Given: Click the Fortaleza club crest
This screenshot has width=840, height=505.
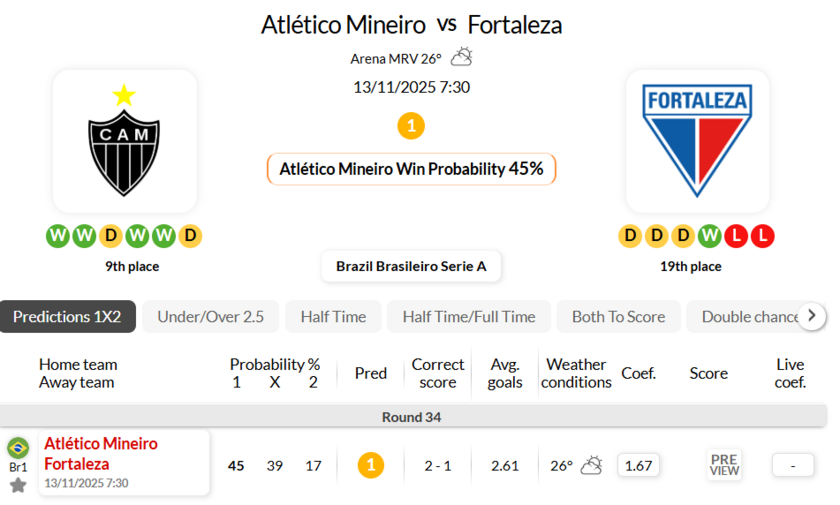Looking at the screenshot, I should (697, 142).
